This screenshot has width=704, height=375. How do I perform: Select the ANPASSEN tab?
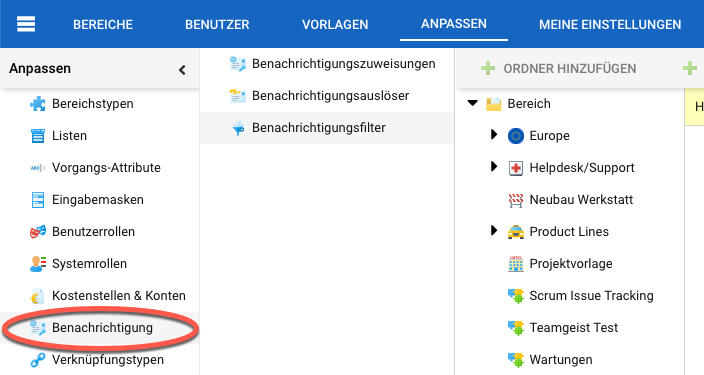click(453, 24)
